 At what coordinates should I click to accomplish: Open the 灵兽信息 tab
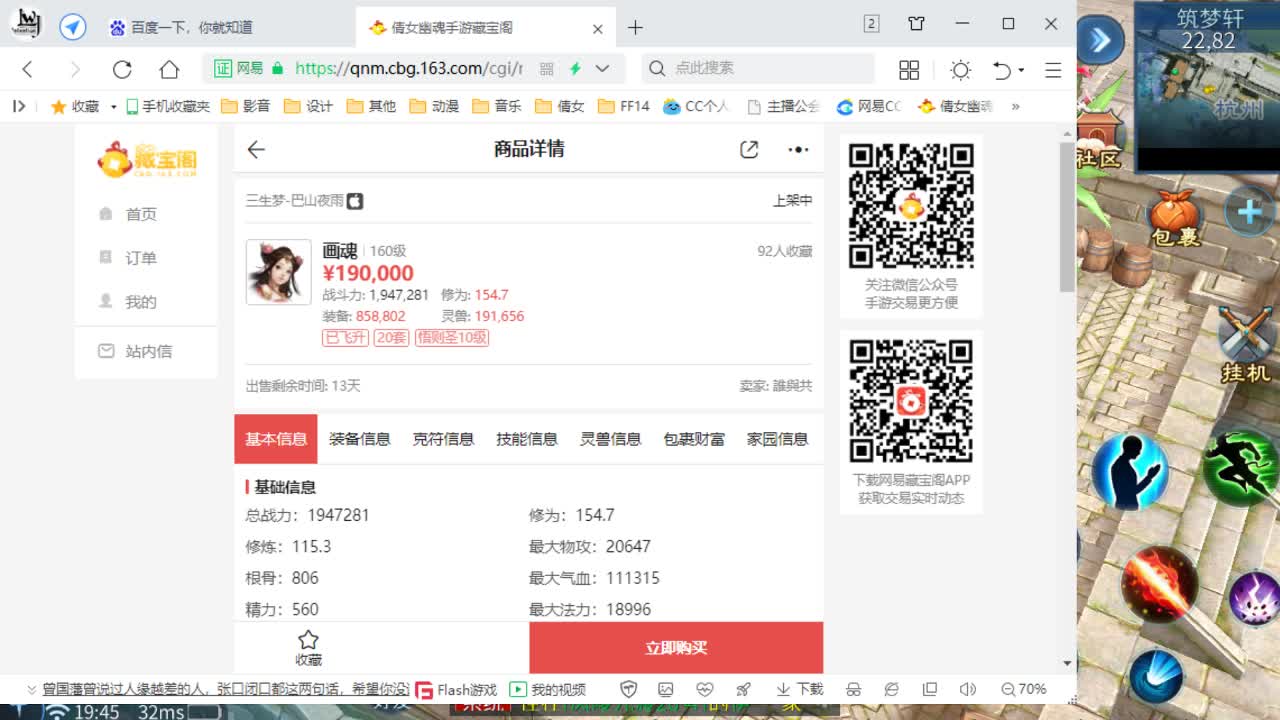(610, 438)
